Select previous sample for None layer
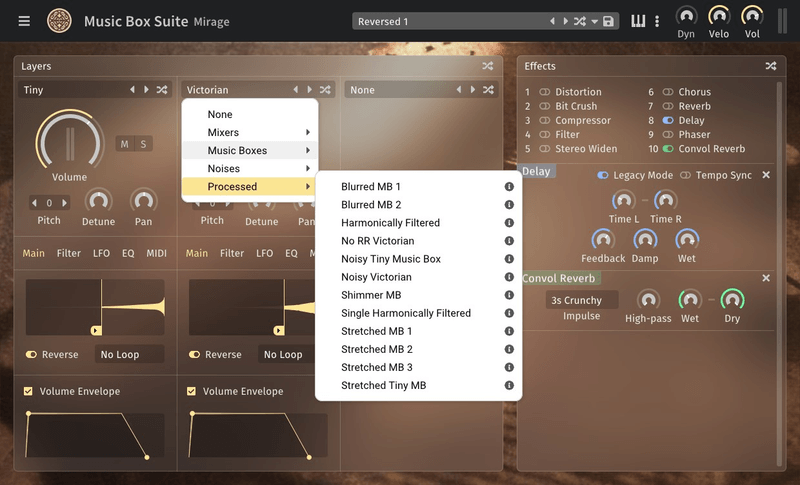 point(459,90)
